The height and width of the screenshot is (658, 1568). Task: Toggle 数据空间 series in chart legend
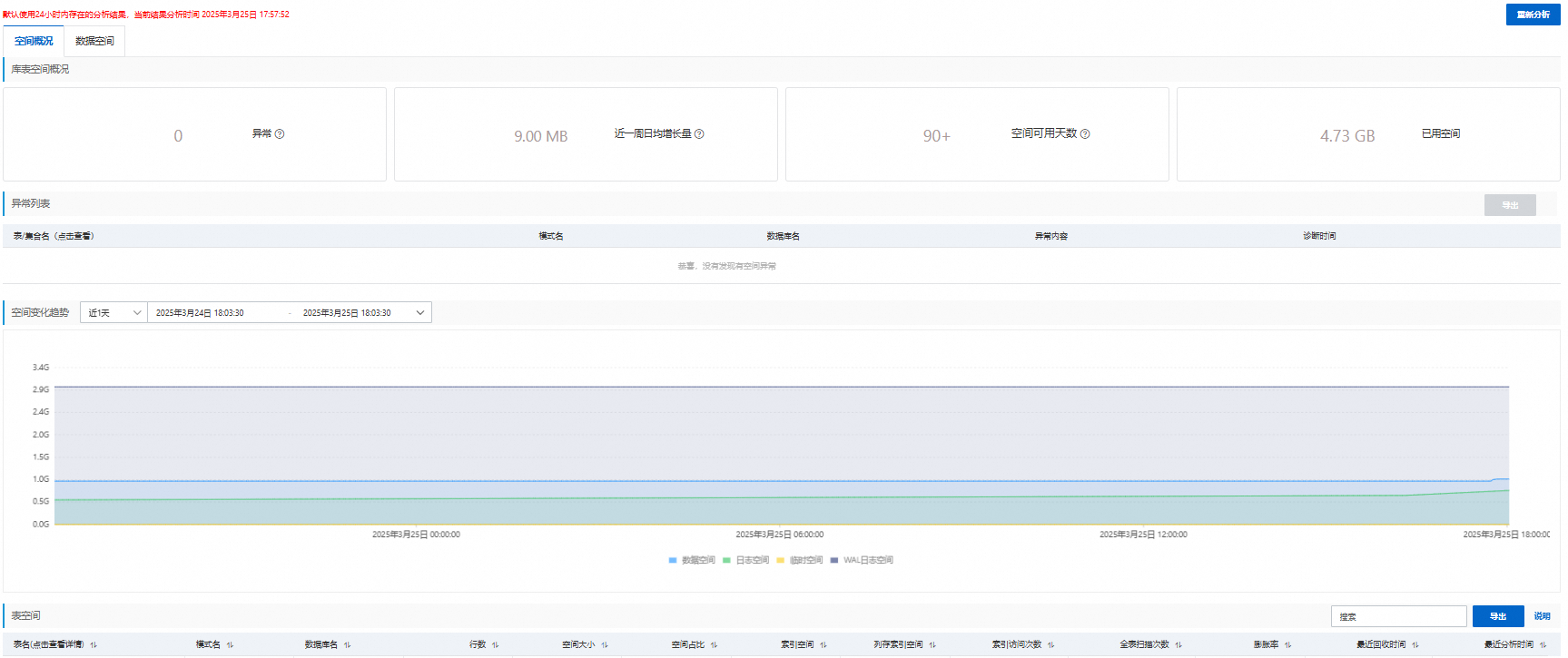692,561
